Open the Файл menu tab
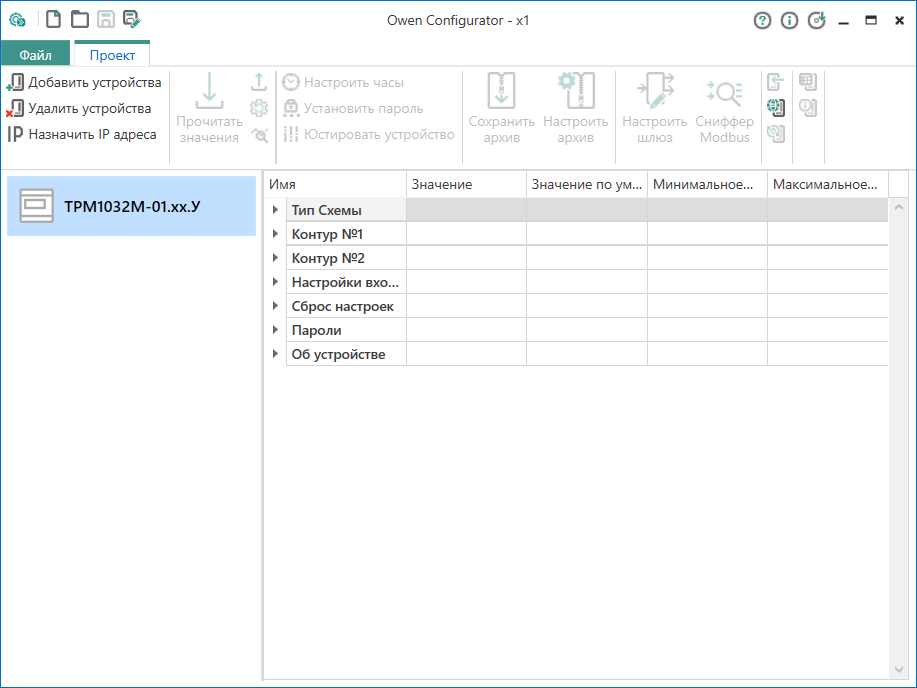This screenshot has width=917, height=688. click(35, 56)
